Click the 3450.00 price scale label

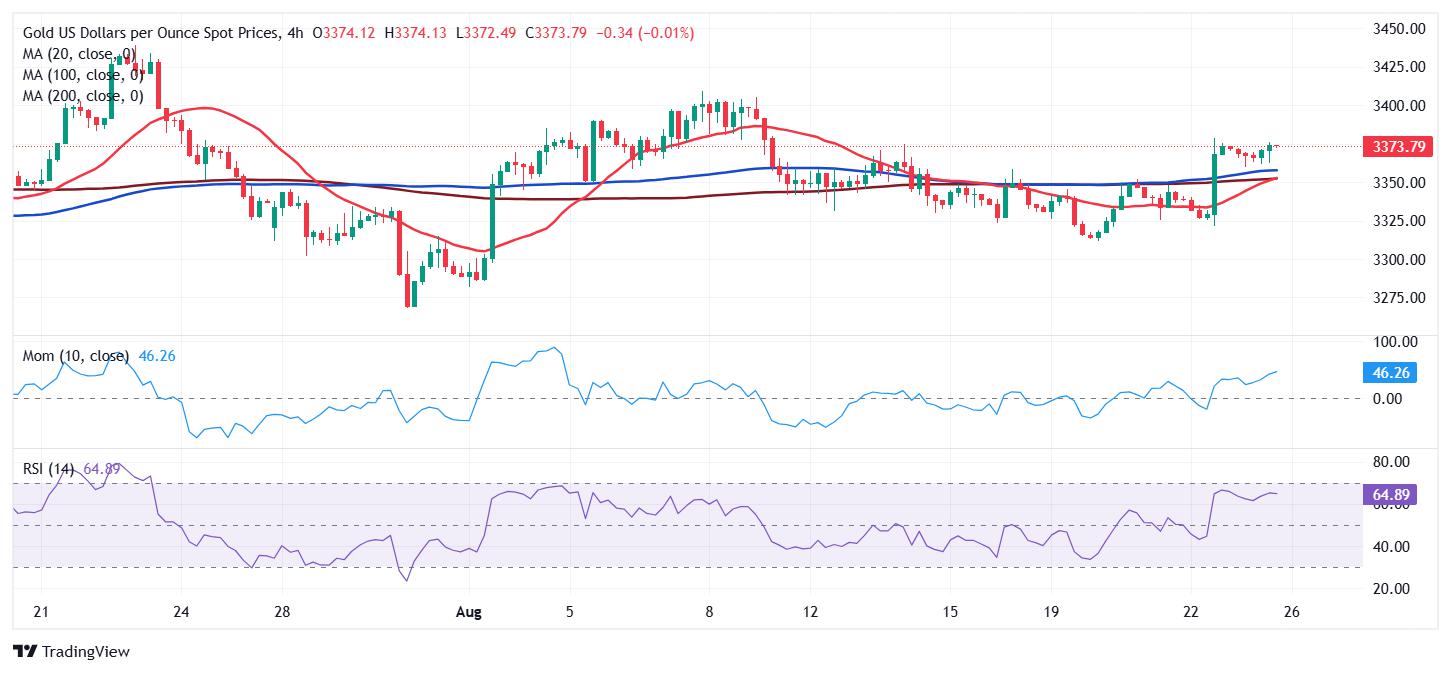point(1398,29)
